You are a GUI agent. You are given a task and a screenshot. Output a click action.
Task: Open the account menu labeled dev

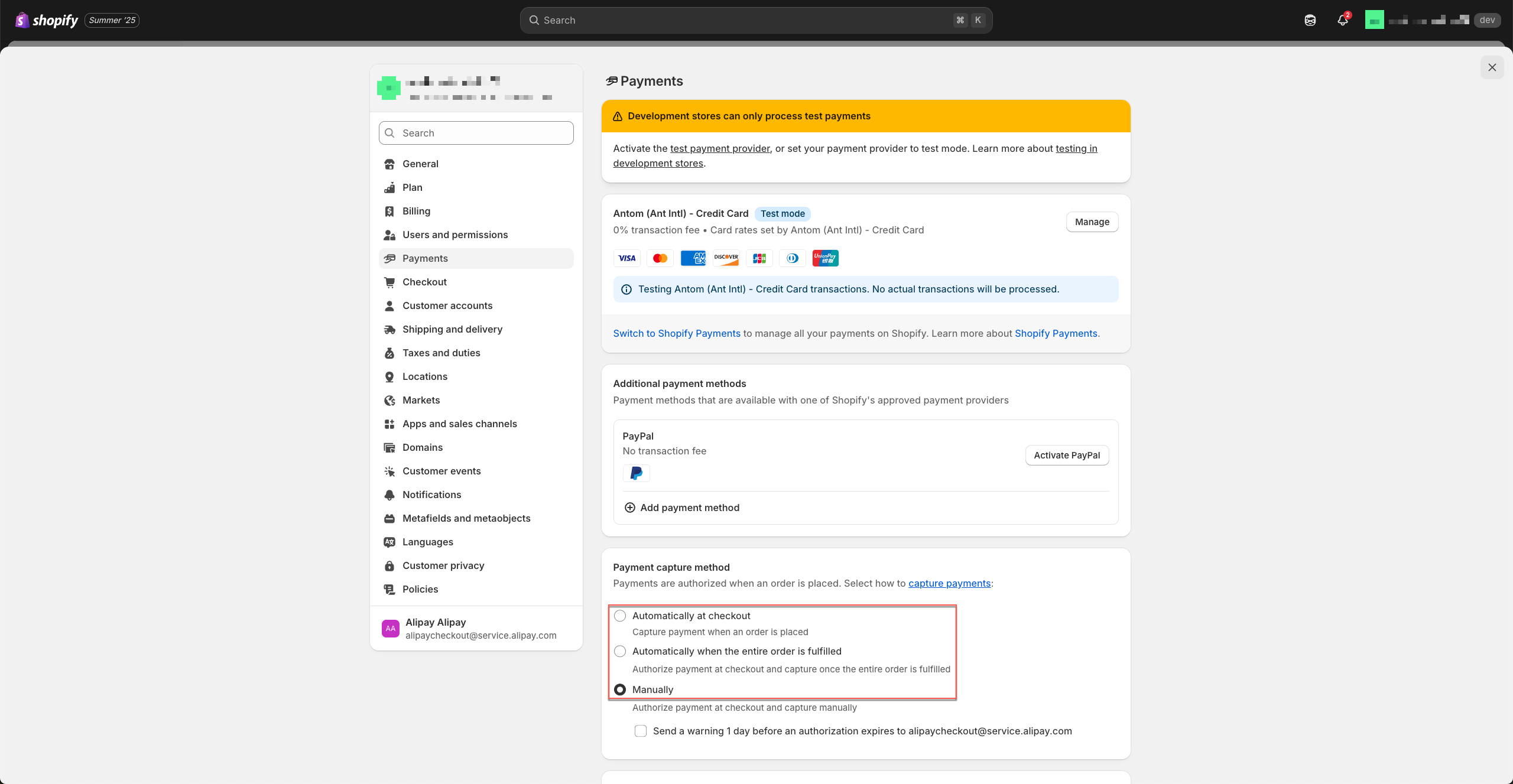point(1433,20)
